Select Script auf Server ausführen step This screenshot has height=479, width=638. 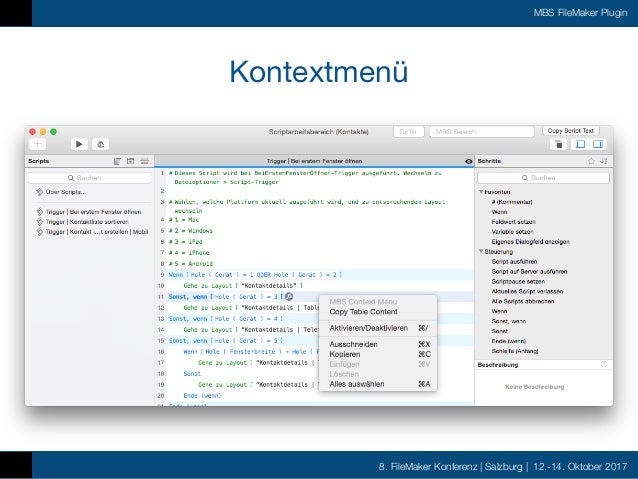pos(529,271)
